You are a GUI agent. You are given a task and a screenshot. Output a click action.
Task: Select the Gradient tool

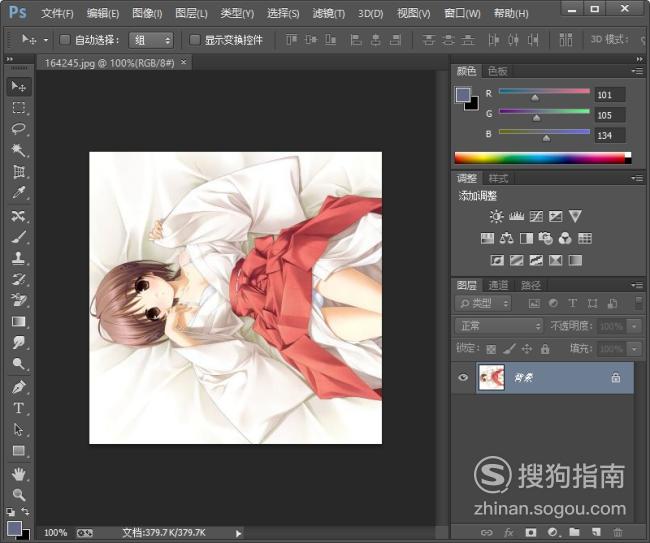[19, 322]
